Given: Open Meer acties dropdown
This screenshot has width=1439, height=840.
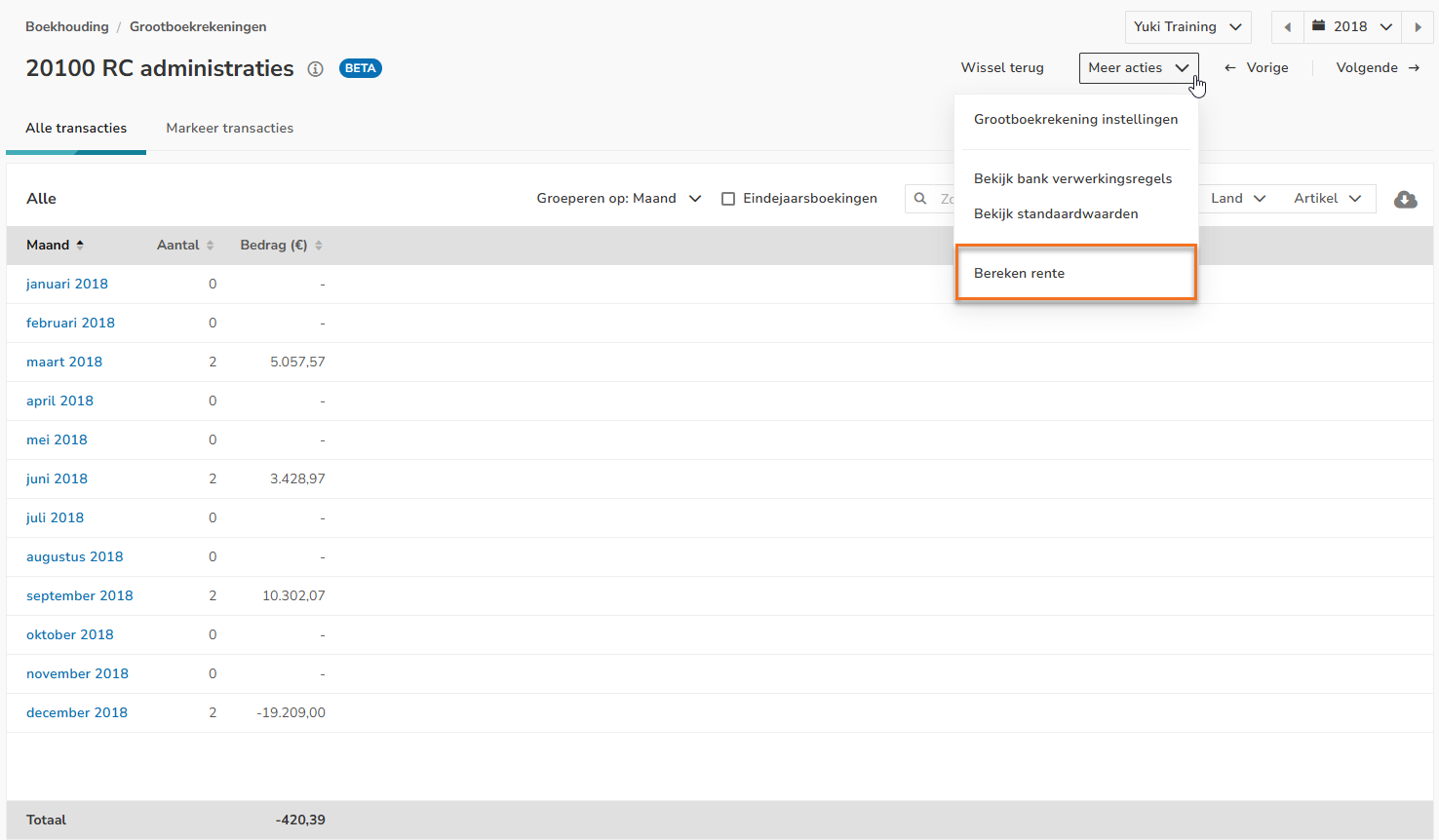Looking at the screenshot, I should coord(1139,68).
